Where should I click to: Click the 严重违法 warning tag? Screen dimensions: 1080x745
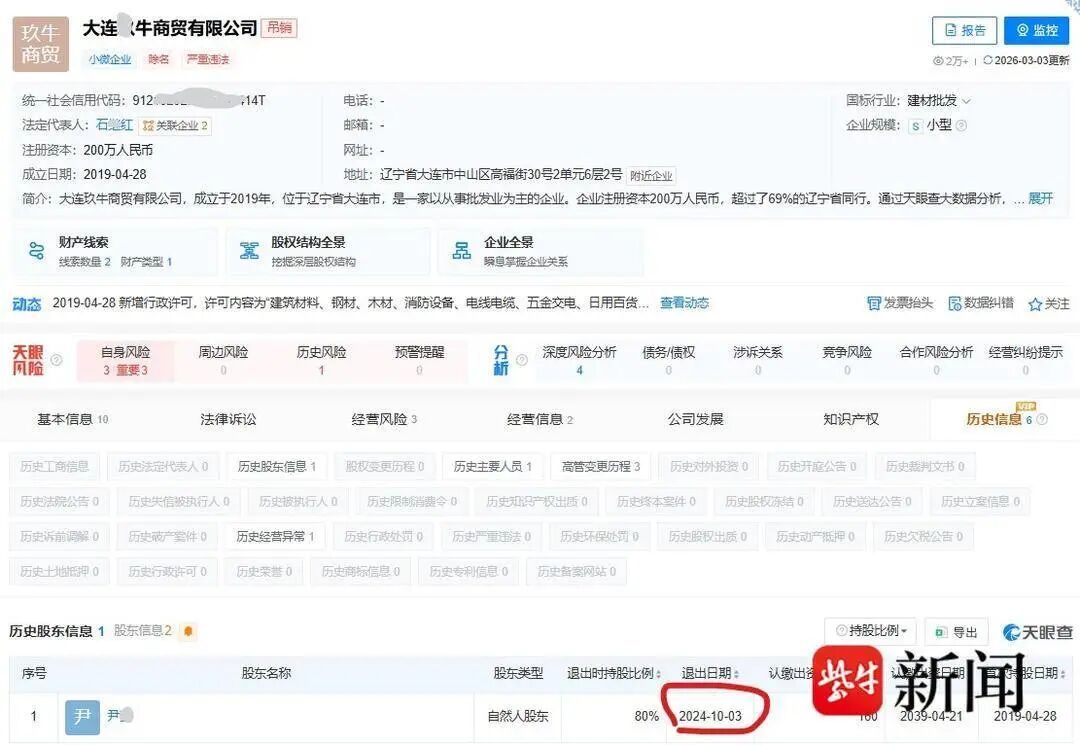point(206,59)
